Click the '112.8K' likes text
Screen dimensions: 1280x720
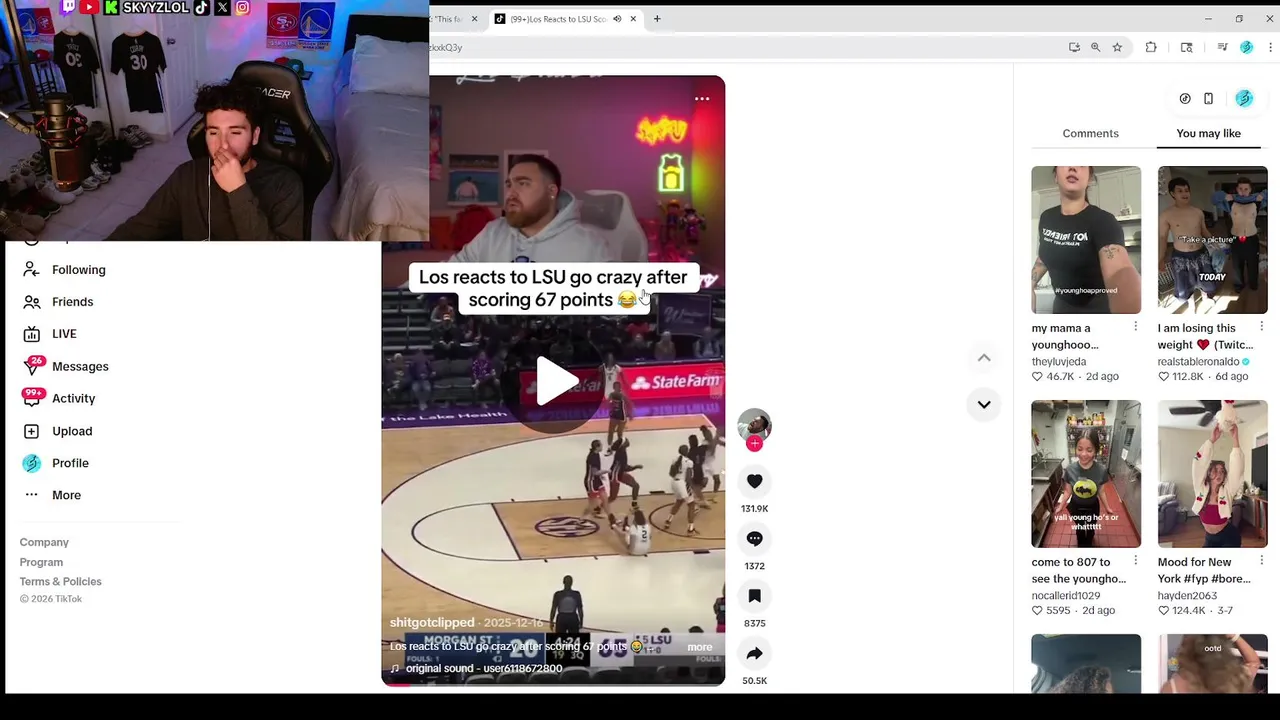[x=1187, y=376]
